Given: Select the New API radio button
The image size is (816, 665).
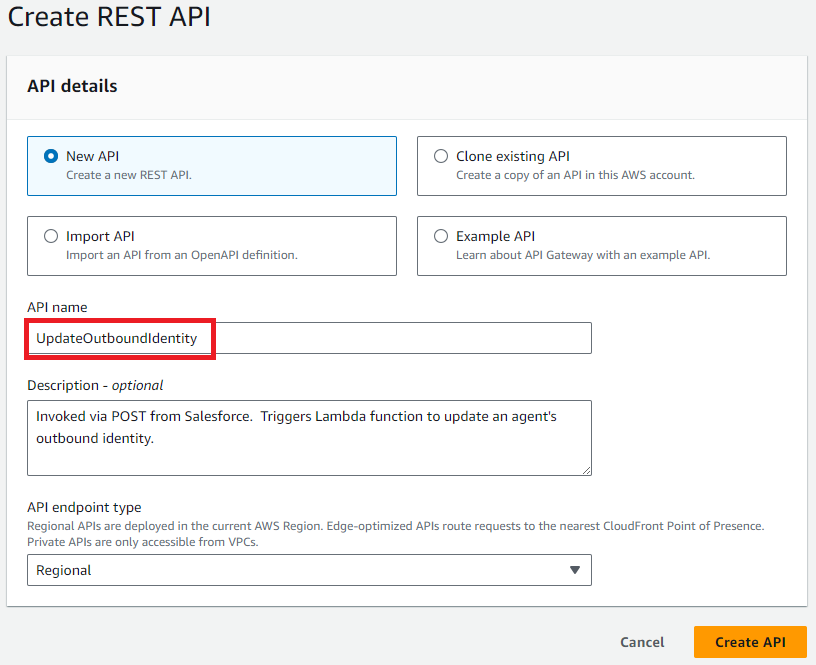Looking at the screenshot, I should click(x=51, y=156).
